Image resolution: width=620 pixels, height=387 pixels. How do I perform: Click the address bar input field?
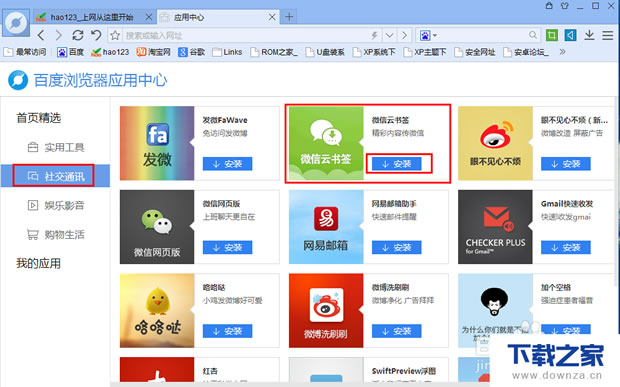(x=245, y=36)
